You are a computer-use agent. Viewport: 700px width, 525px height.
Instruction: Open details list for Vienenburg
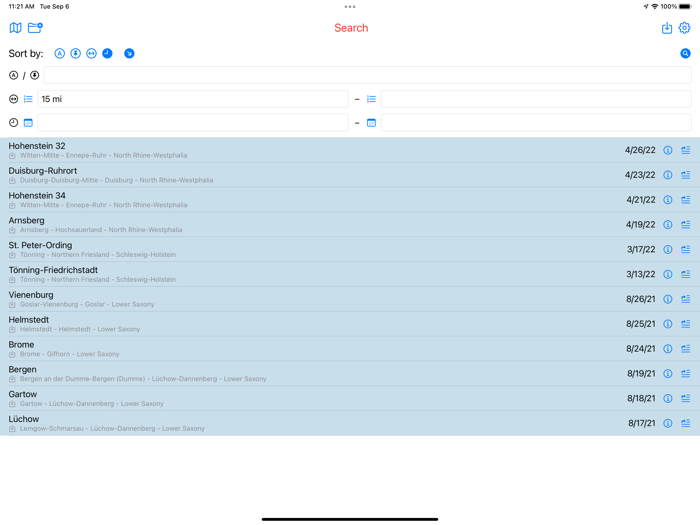point(686,299)
